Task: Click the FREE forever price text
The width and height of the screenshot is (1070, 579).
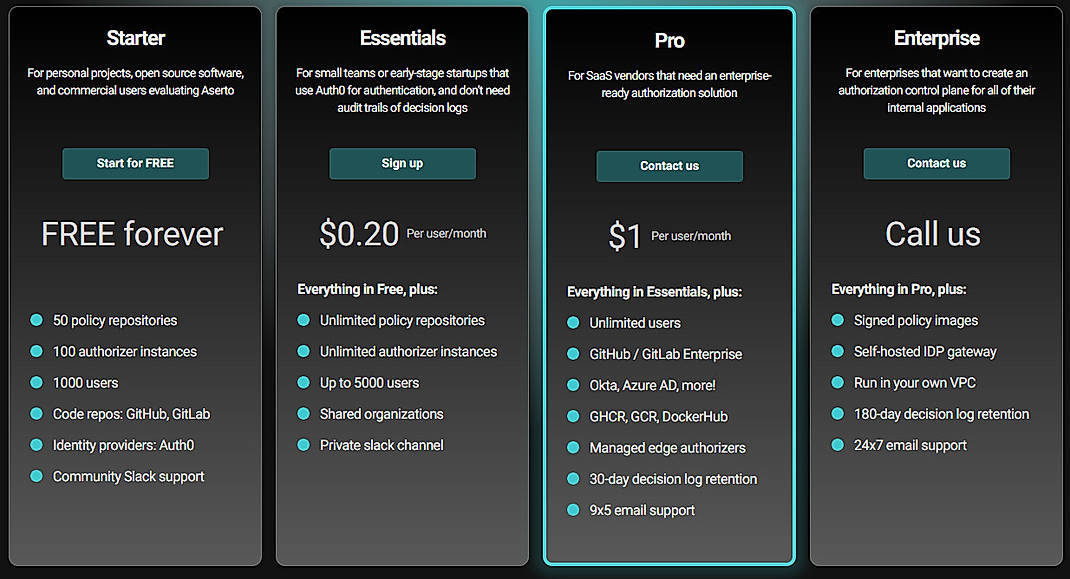Action: pyautogui.click(x=131, y=234)
